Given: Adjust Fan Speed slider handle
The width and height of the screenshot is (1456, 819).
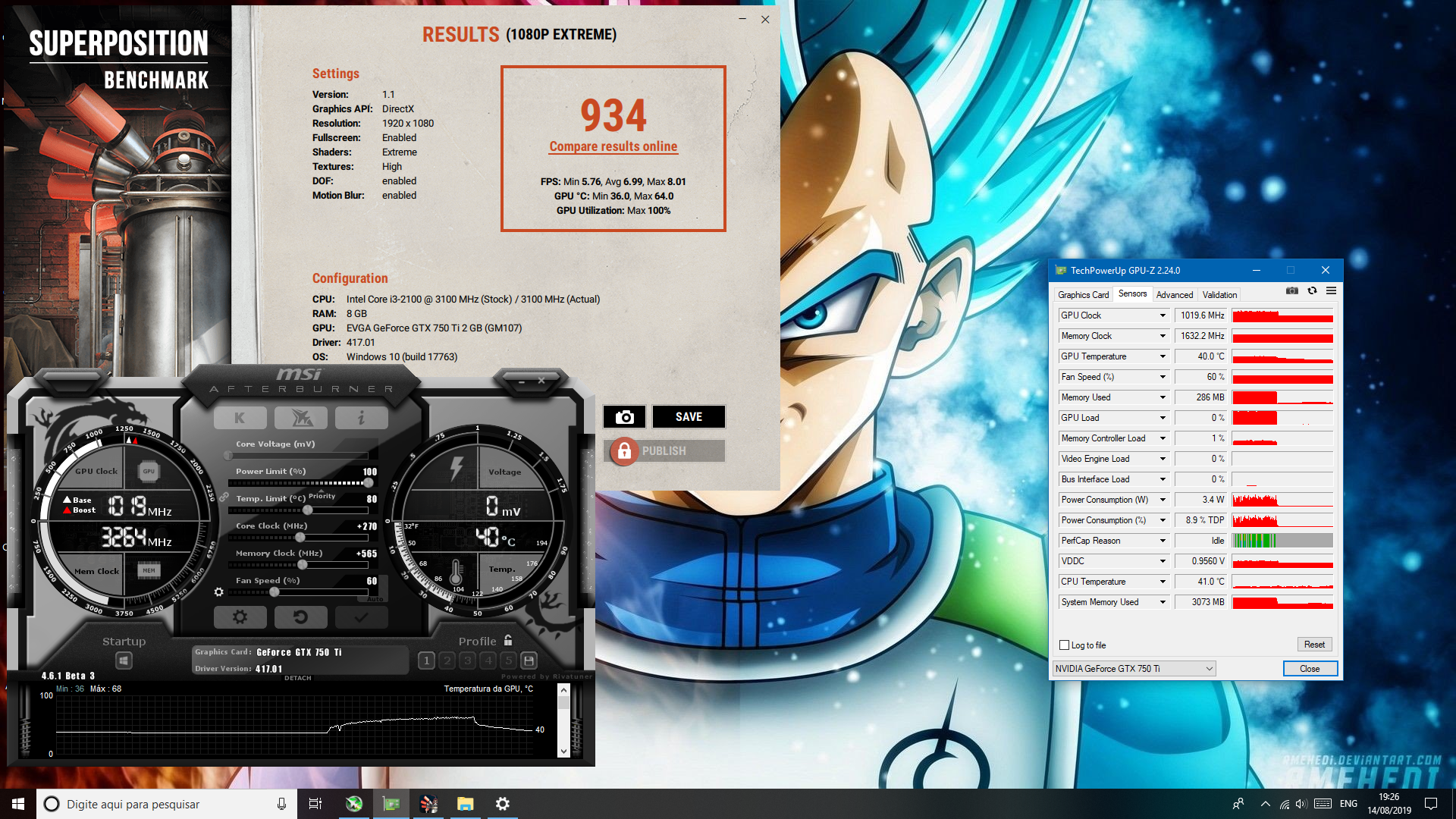Looking at the screenshot, I should coord(274,592).
